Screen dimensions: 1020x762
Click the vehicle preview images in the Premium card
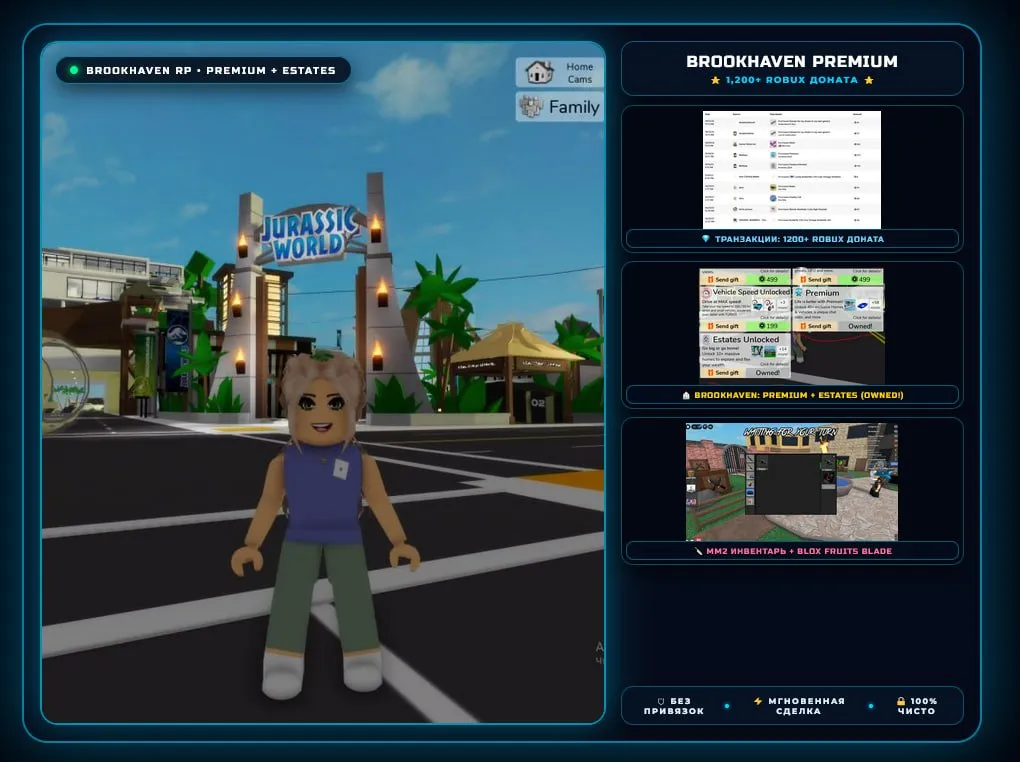857,305
